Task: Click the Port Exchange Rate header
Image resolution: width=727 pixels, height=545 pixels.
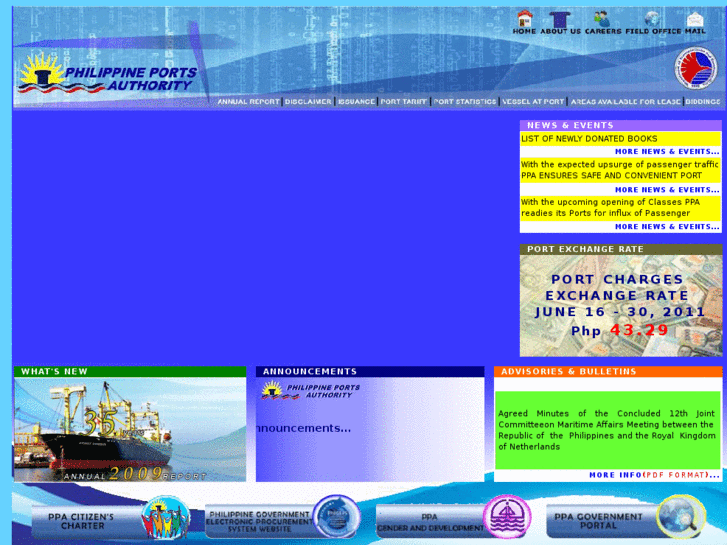Action: point(621,249)
